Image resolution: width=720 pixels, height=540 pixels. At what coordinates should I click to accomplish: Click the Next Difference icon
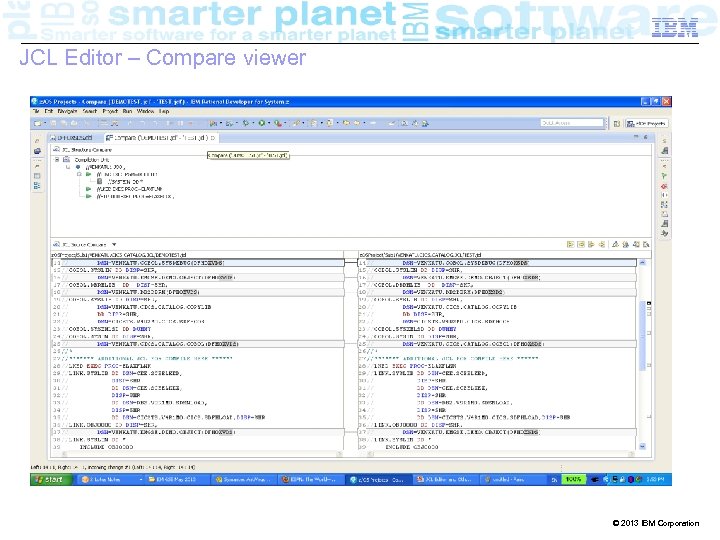pos(615,244)
